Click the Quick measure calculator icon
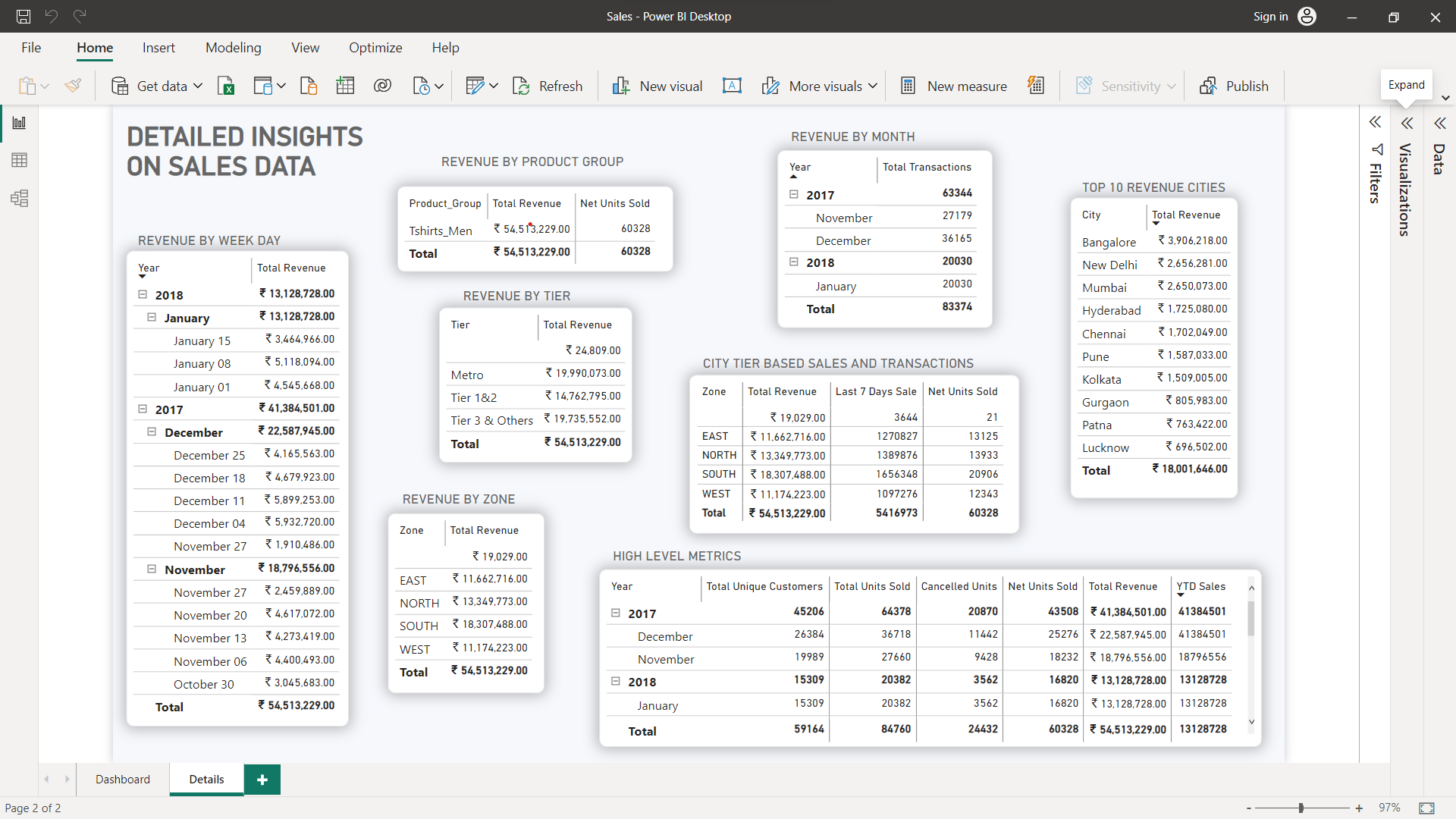Screen dimensions: 1456x819 click(1036, 86)
